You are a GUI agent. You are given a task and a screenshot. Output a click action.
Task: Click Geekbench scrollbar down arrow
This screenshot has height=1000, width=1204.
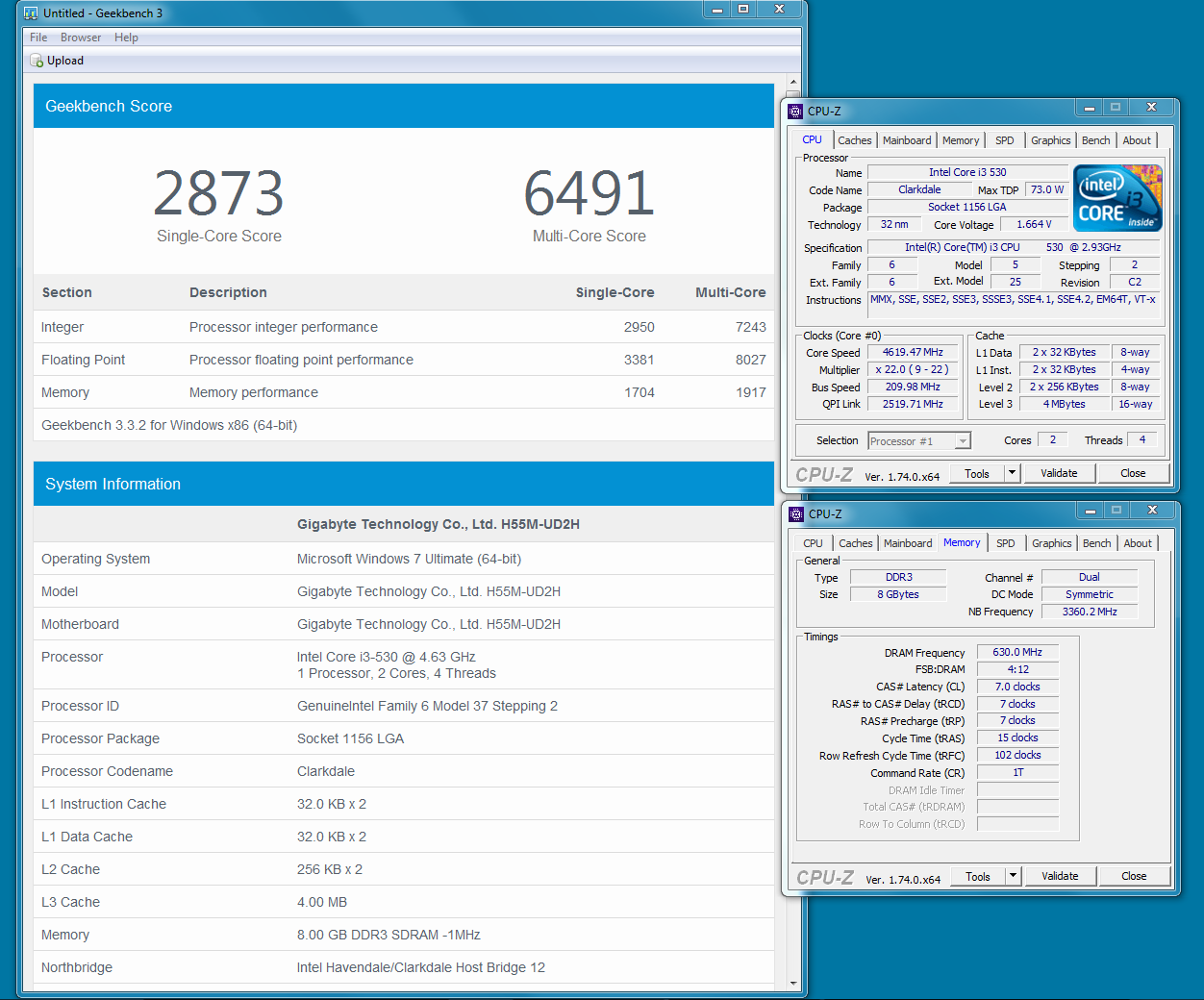pyautogui.click(x=793, y=984)
